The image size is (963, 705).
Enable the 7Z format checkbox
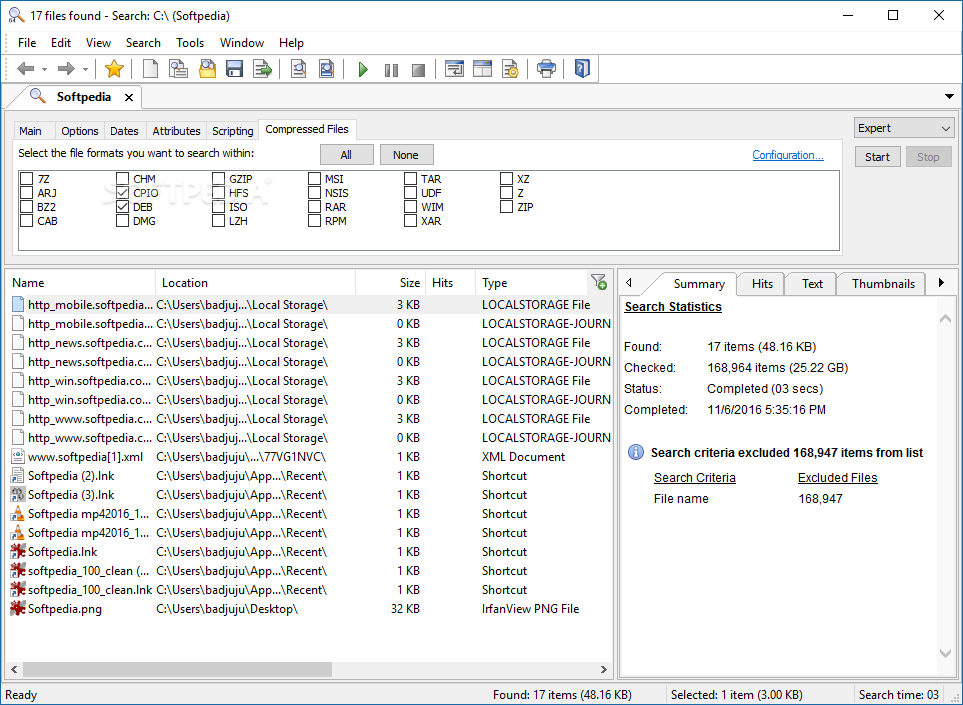[x=26, y=179]
